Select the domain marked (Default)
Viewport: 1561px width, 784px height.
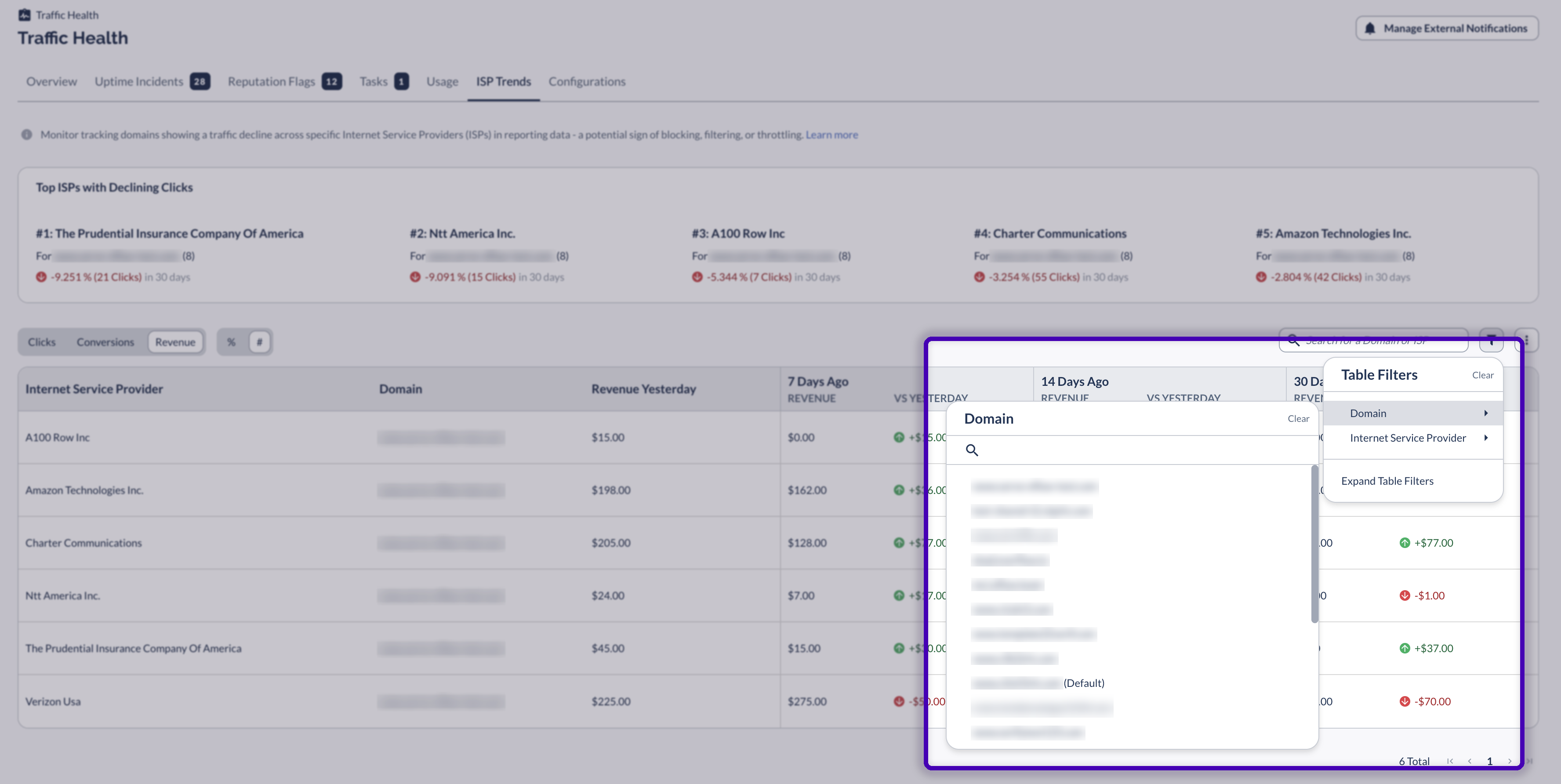(x=1038, y=683)
